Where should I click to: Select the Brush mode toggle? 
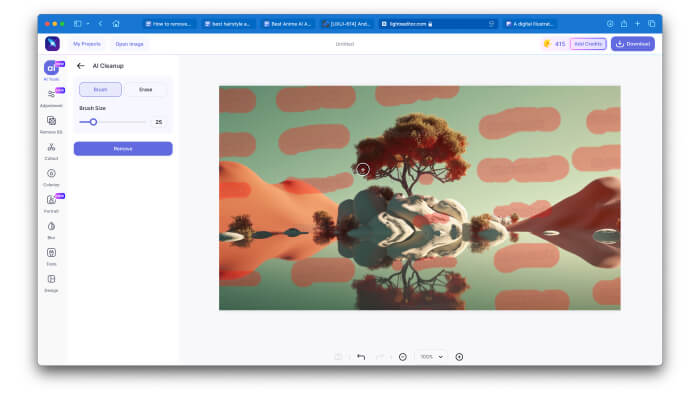tap(100, 89)
